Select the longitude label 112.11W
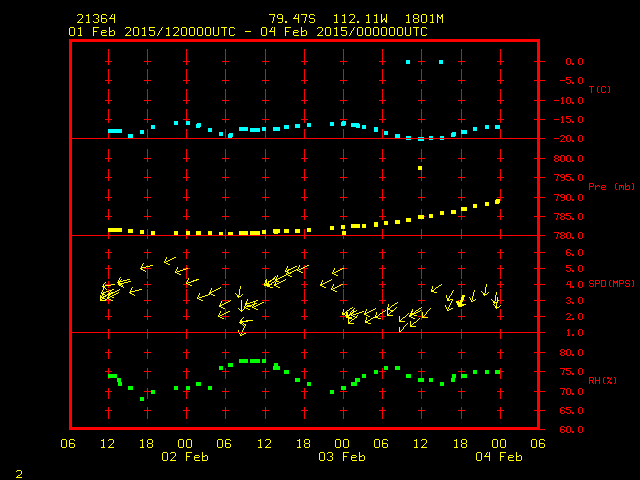 coord(360,19)
